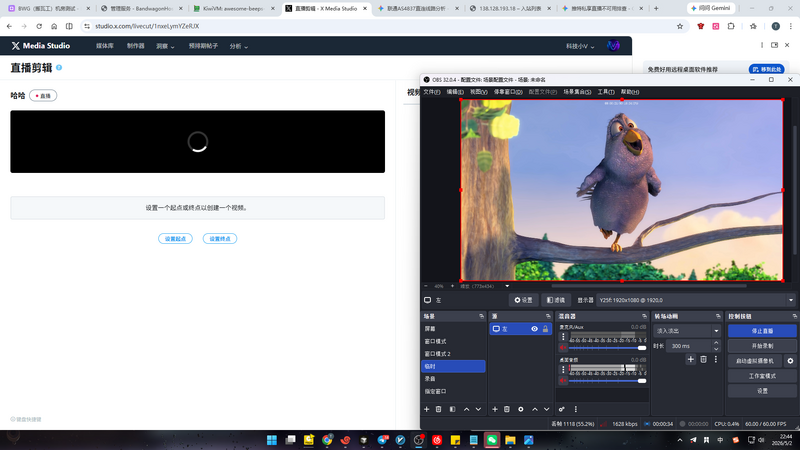The height and width of the screenshot is (450, 800).
Task: Open options dots for desktop audio channel
Action: (x=563, y=369)
